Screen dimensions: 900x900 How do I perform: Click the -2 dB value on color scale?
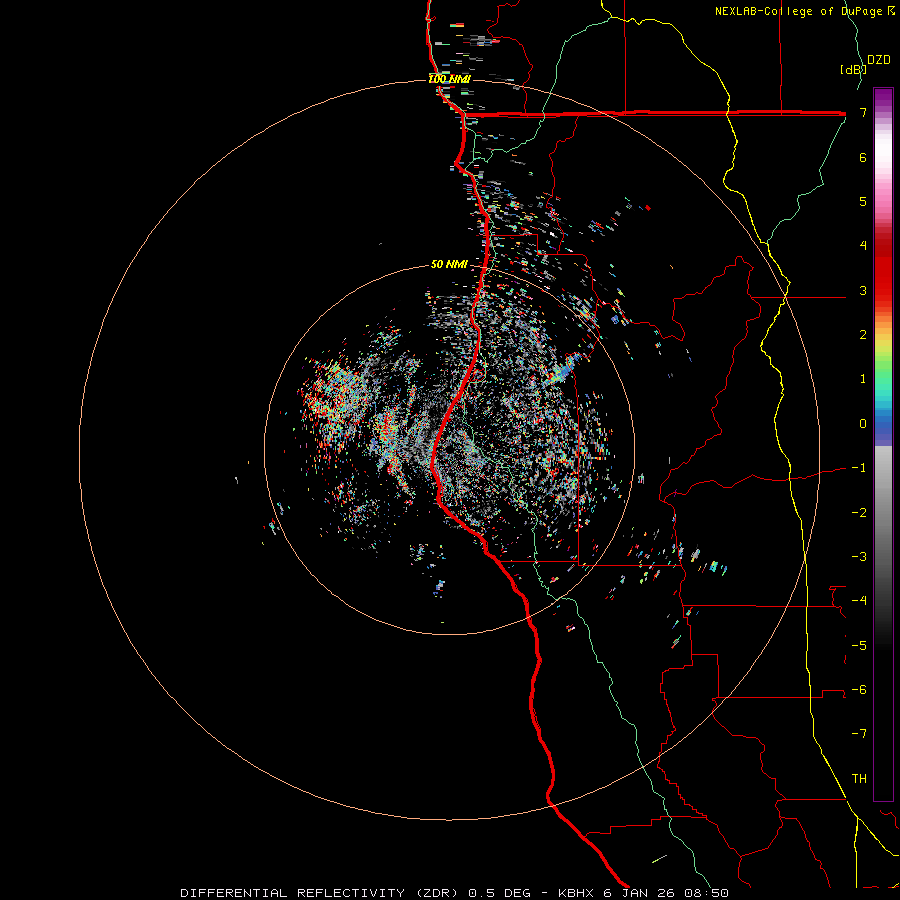859,512
